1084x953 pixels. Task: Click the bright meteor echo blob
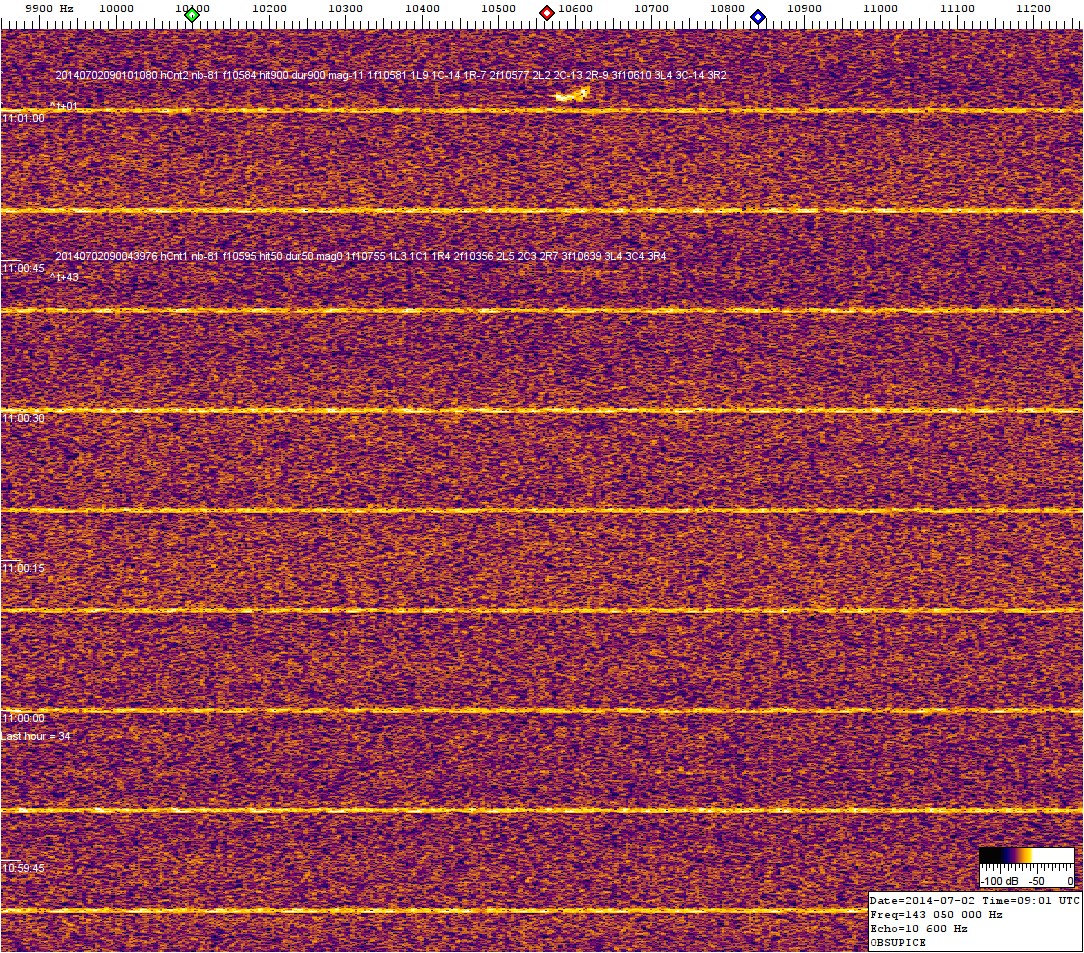pyautogui.click(x=573, y=96)
